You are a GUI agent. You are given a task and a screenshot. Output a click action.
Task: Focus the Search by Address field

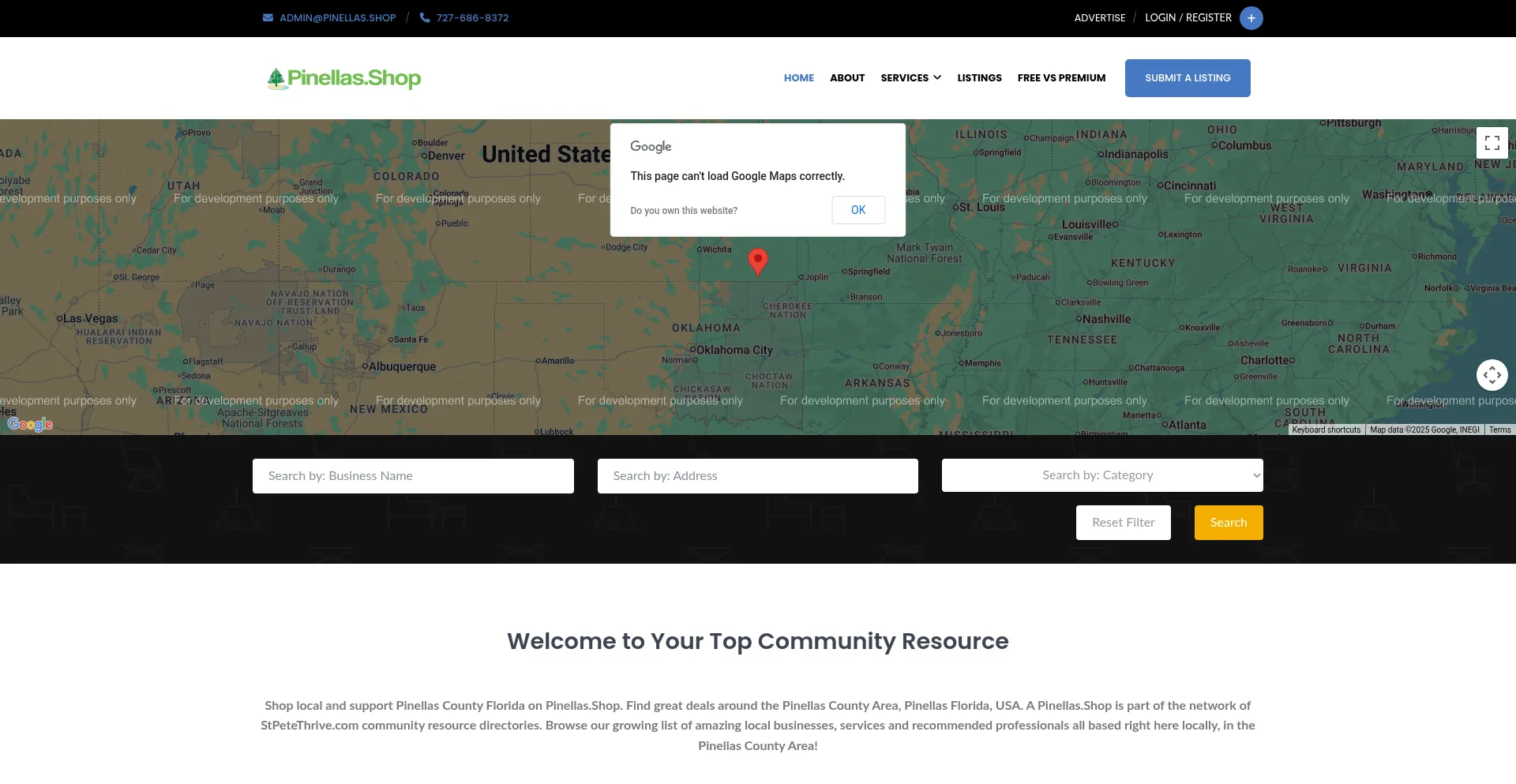pyautogui.click(x=758, y=476)
